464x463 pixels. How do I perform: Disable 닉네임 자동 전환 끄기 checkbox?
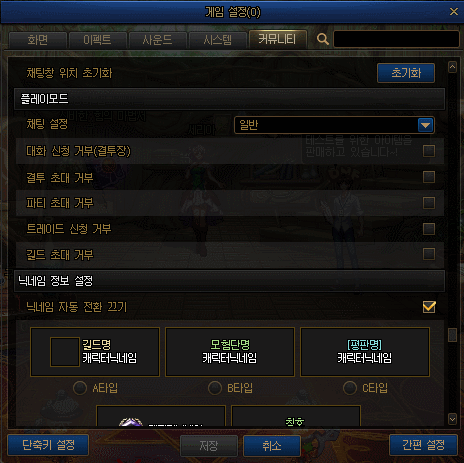tap(429, 307)
